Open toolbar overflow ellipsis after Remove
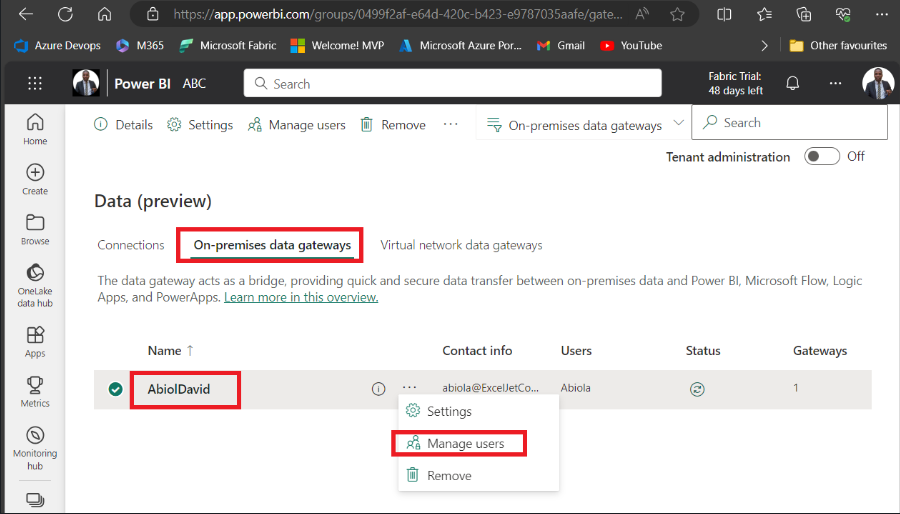Viewport: 900px width, 514px height. [450, 125]
